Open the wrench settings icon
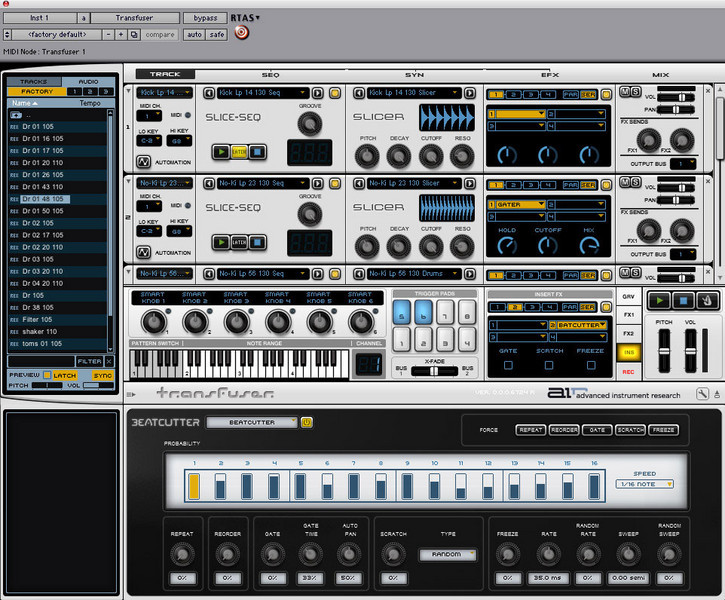 click(x=702, y=394)
